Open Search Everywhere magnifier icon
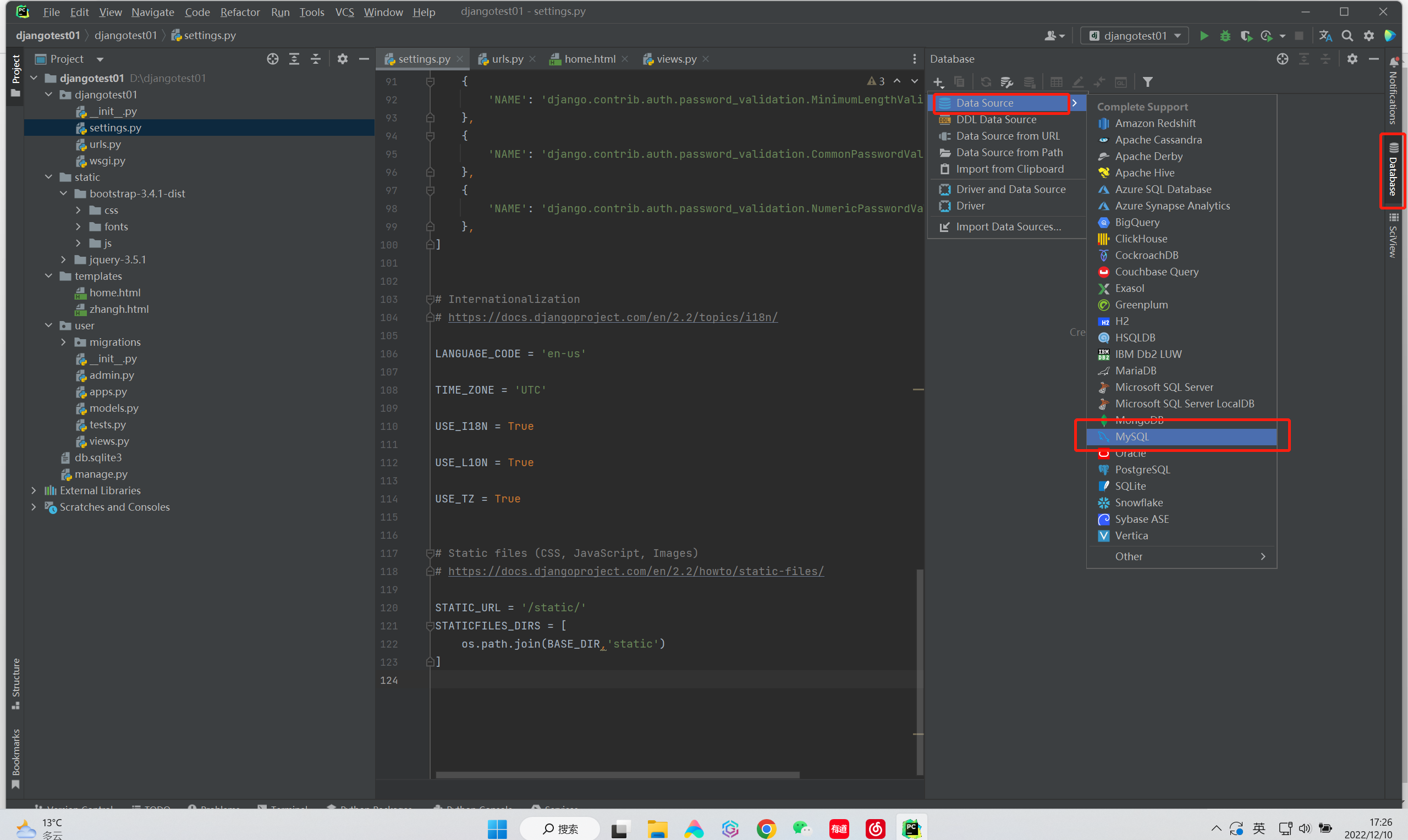 1347,36
